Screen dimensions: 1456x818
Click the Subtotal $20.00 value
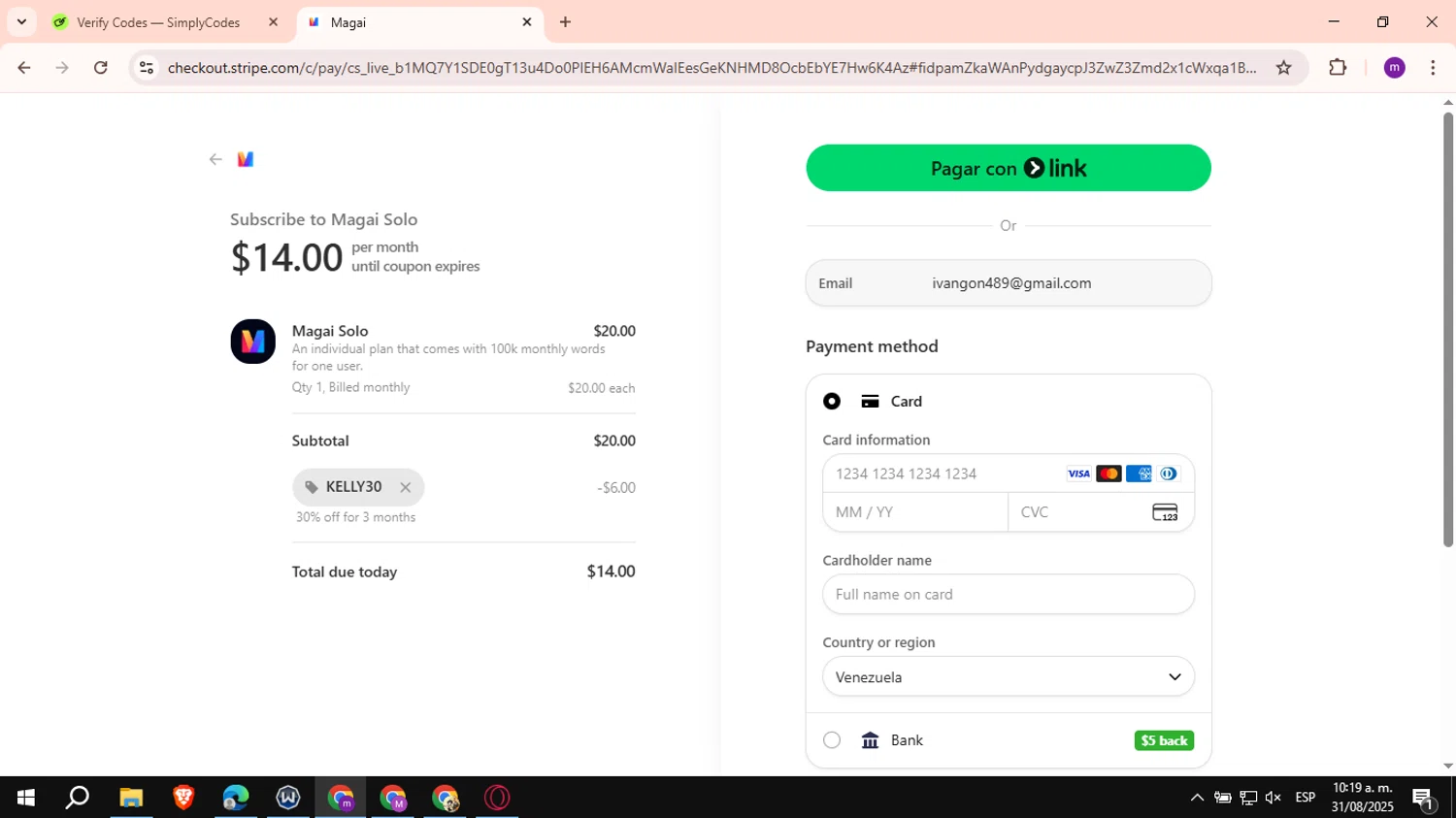(x=614, y=441)
